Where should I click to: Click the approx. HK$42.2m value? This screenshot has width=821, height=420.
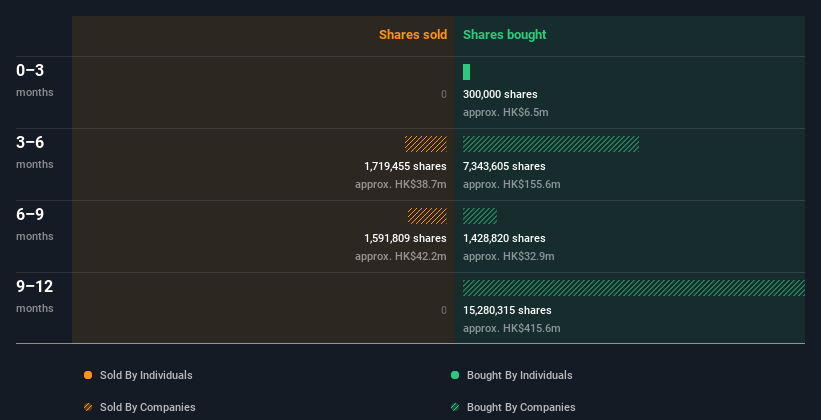(x=401, y=256)
